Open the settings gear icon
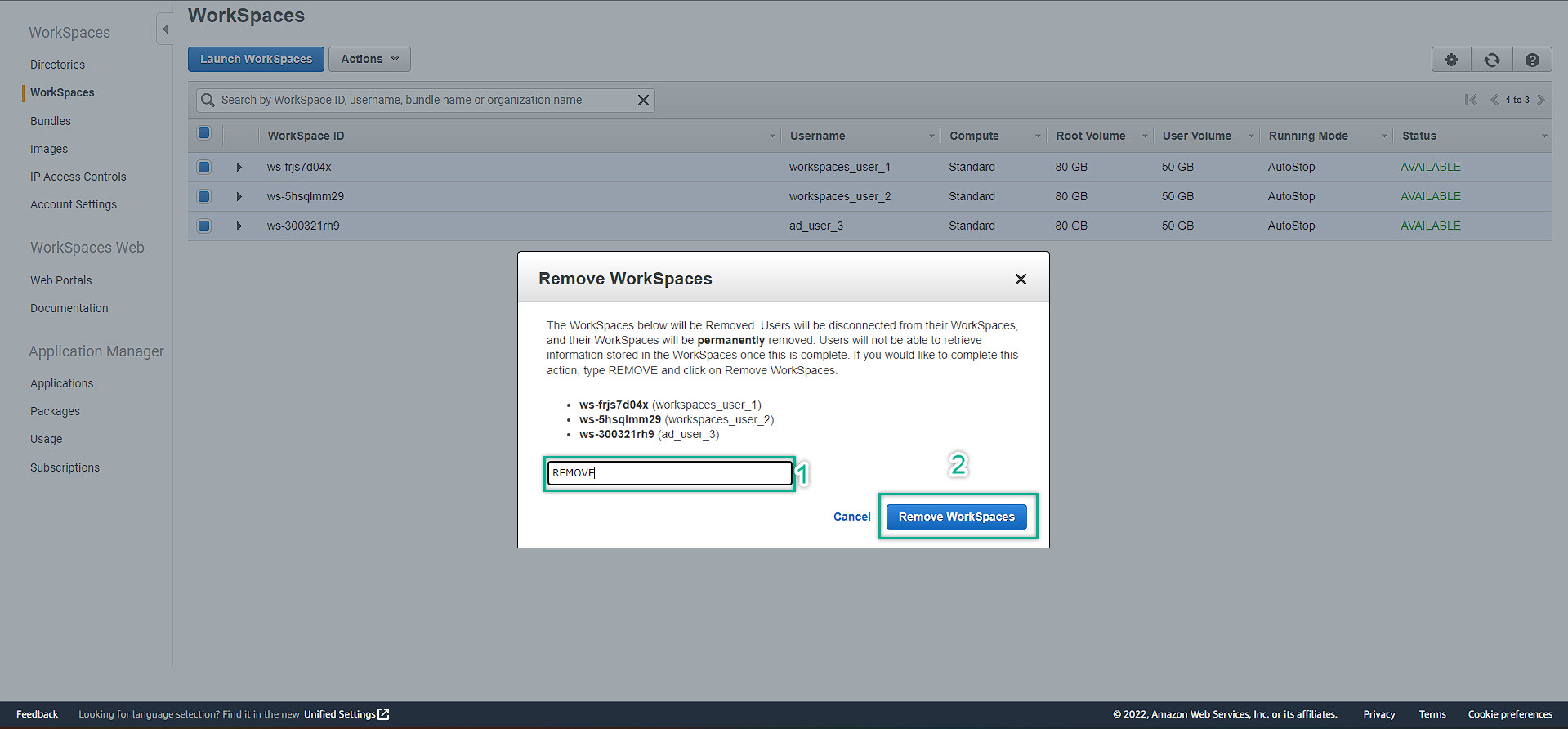This screenshot has width=1568, height=729. click(1451, 60)
